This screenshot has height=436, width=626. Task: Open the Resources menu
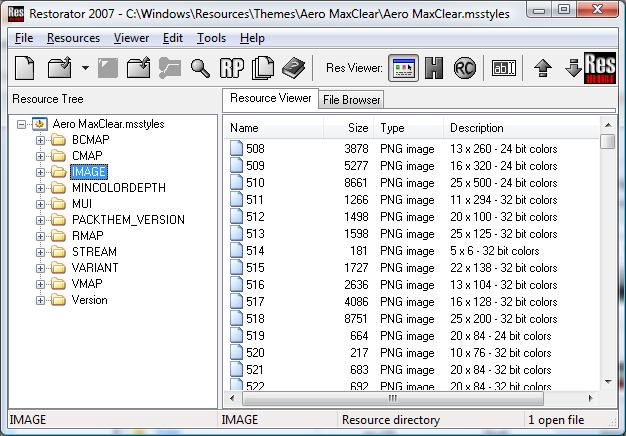(x=73, y=38)
